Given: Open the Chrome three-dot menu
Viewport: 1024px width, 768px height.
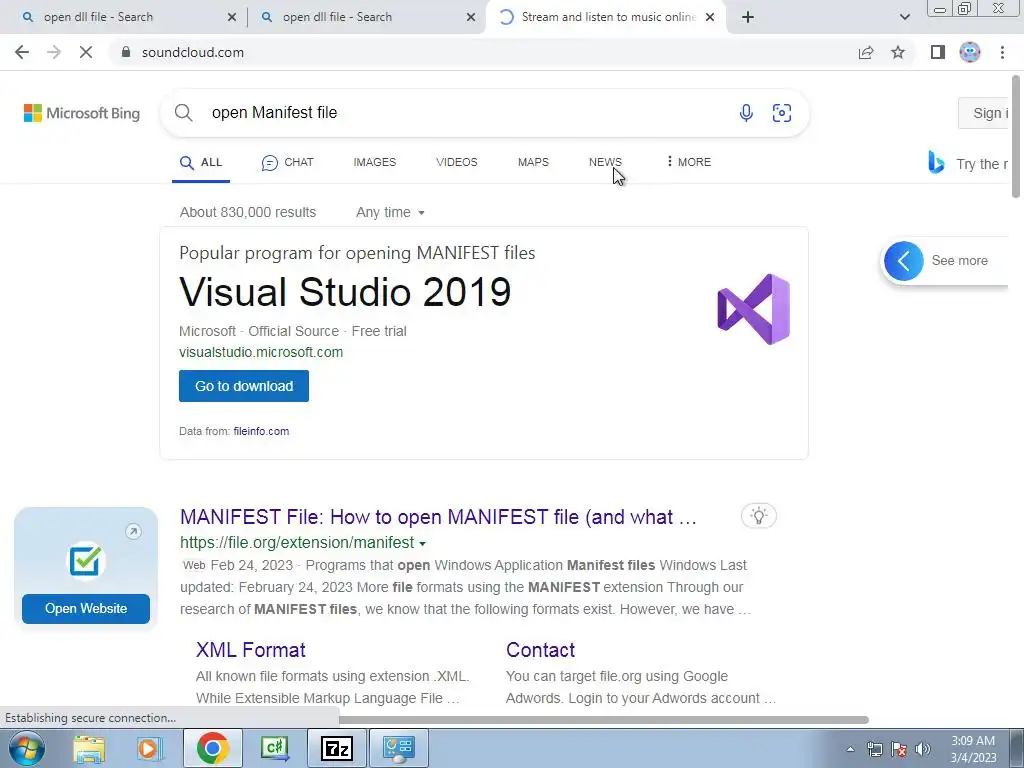Looking at the screenshot, I should [1002, 52].
